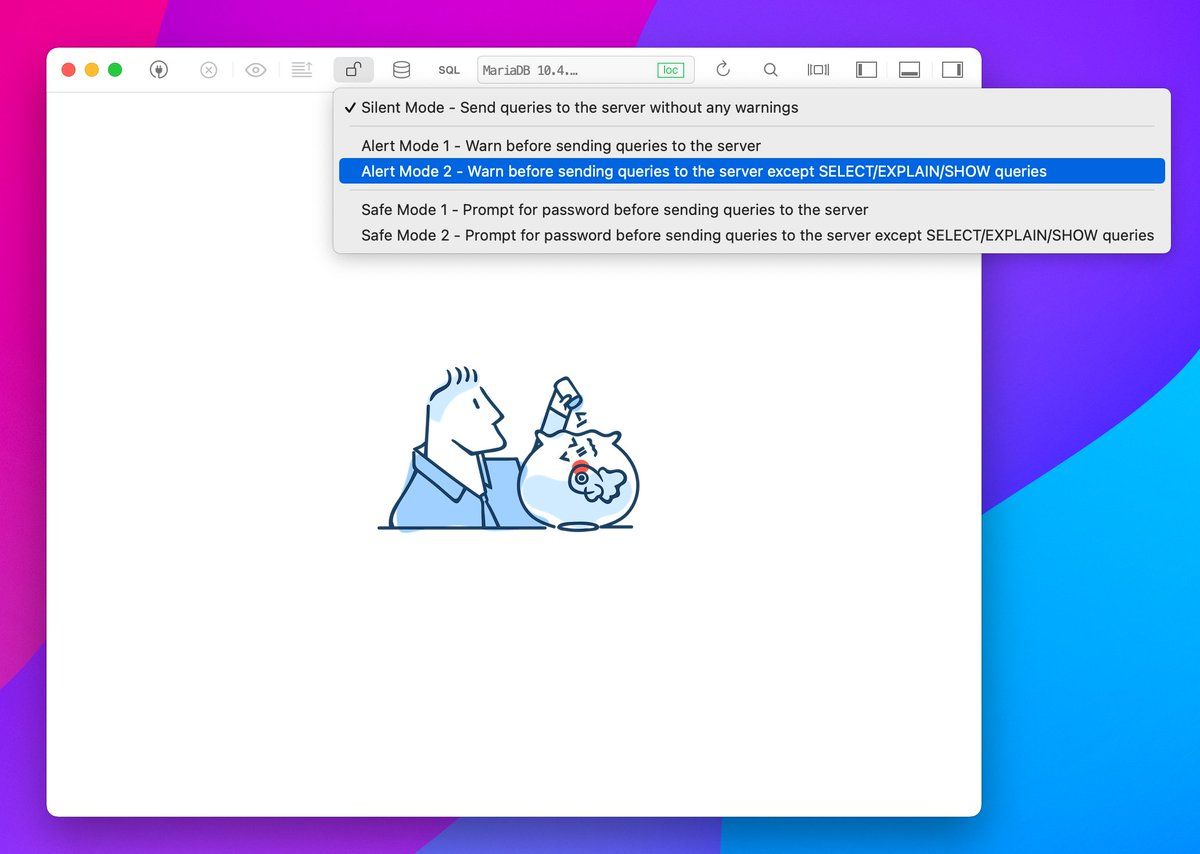Click the circled X cancel icon

(208, 70)
